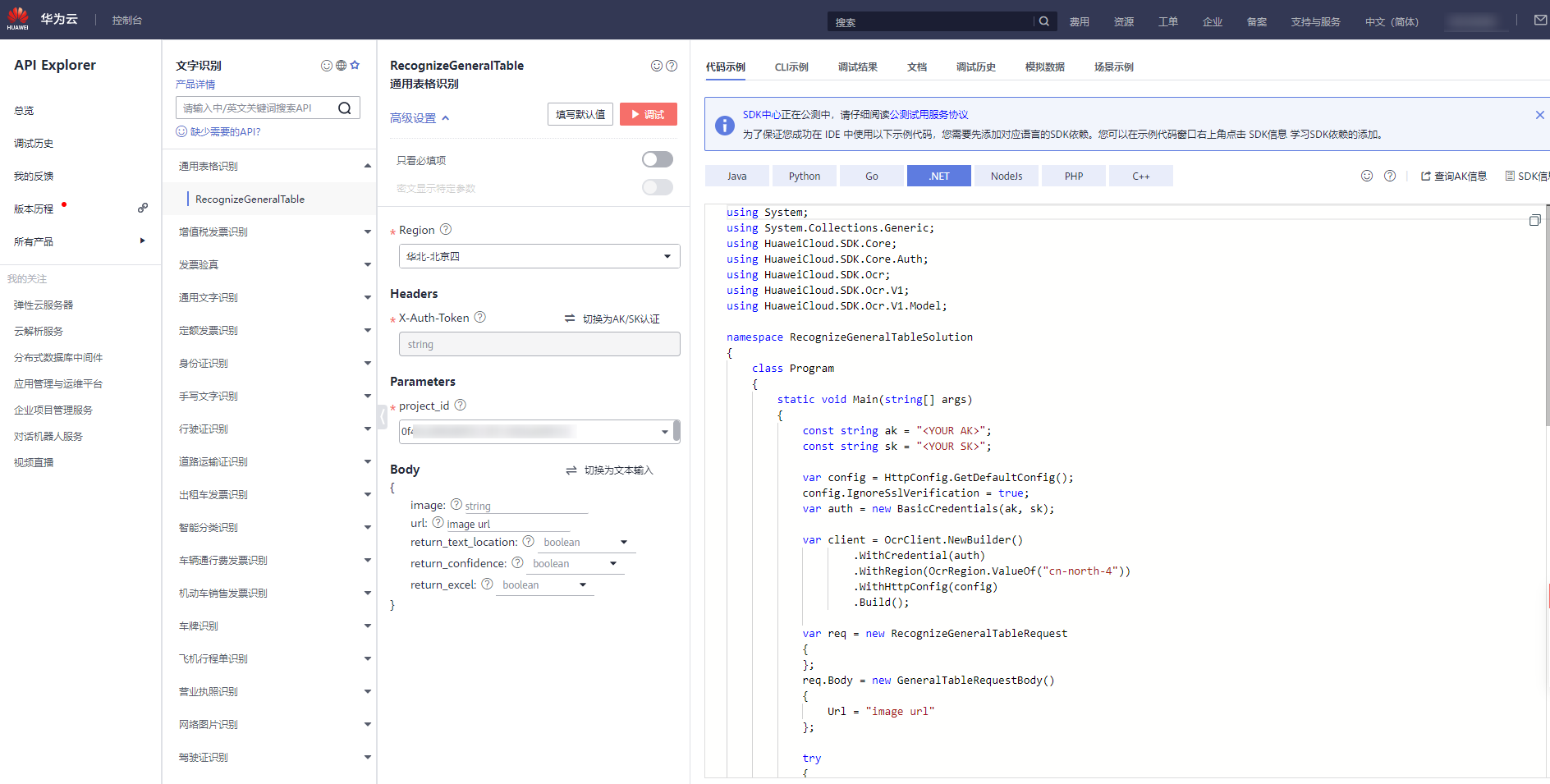Click smiley icon above code panel
The image size is (1550, 784).
pyautogui.click(x=1367, y=176)
